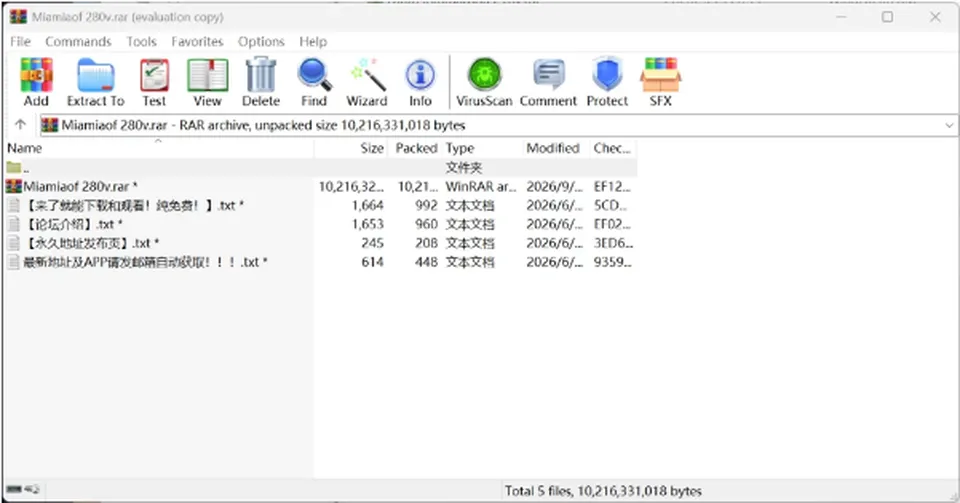960x503 pixels.
Task: Open the Help menu
Action: point(313,42)
